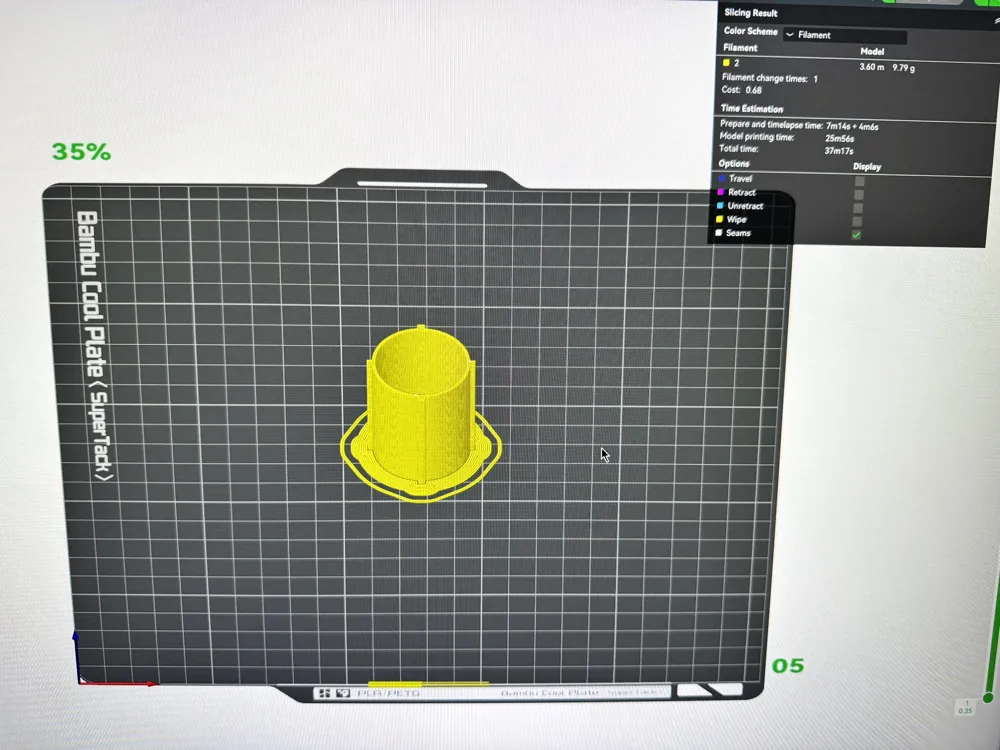Click the 'Wipe' option label
The width and height of the screenshot is (1000, 750).
click(x=736, y=219)
